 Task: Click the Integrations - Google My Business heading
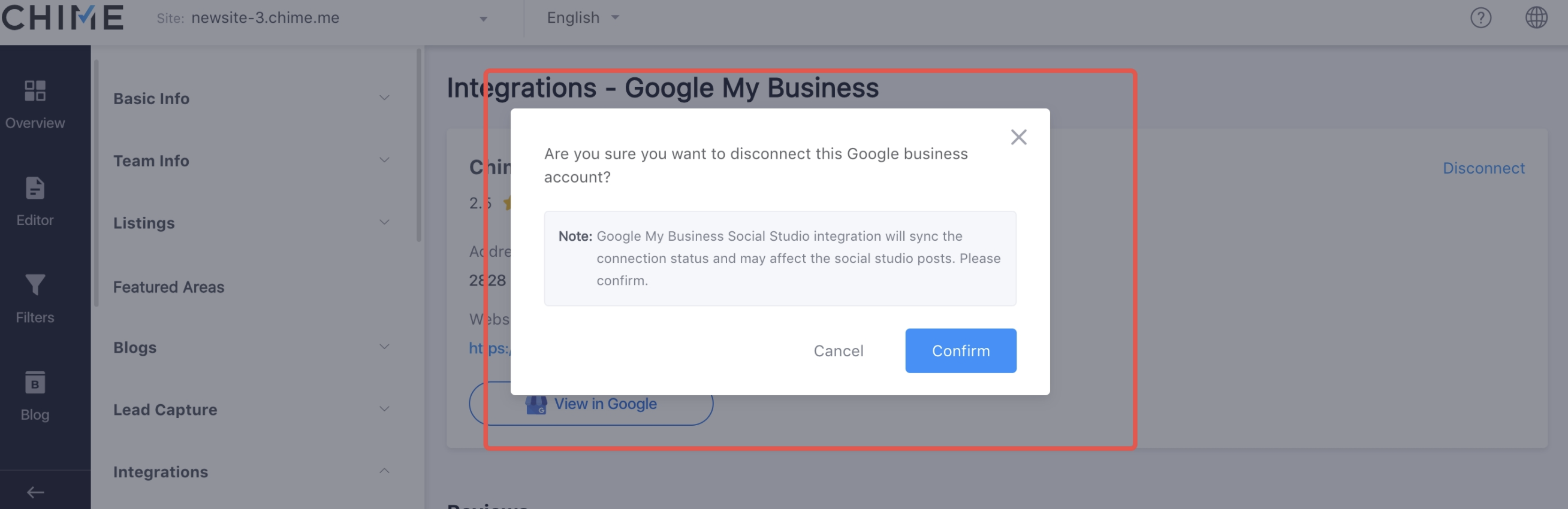[662, 87]
